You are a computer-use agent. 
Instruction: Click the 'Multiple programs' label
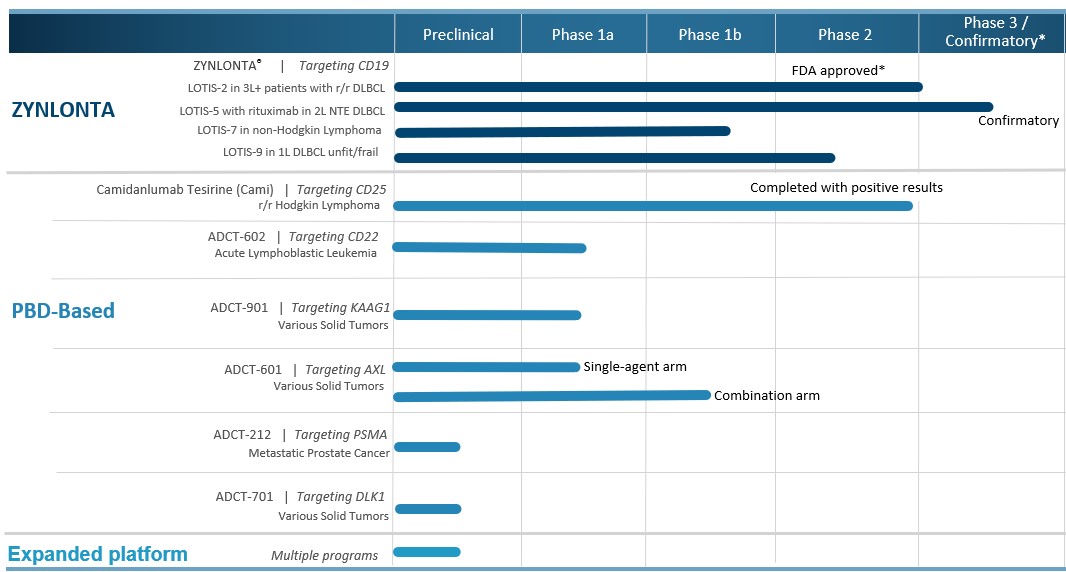pyautogui.click(x=324, y=556)
